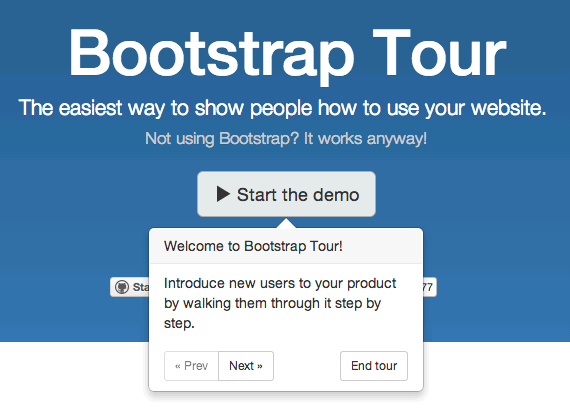The image size is (570, 409).
Task: Click the disabled Prev button
Action: coord(191,366)
